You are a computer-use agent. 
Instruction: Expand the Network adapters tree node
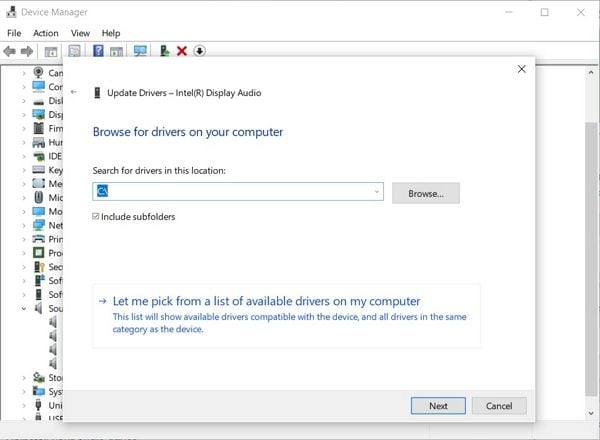(23, 225)
